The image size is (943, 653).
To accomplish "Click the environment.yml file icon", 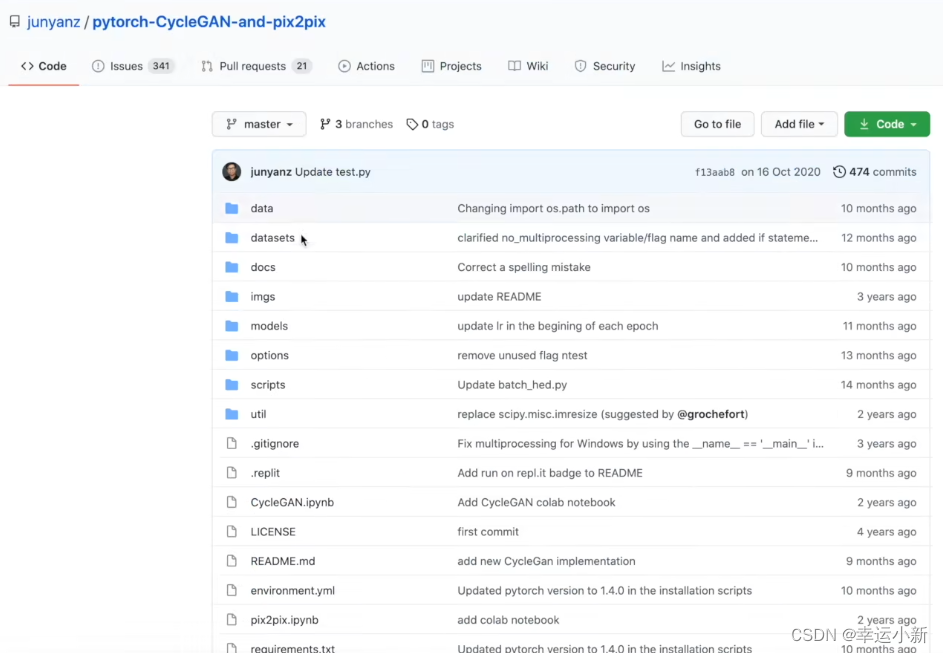I will [x=232, y=590].
